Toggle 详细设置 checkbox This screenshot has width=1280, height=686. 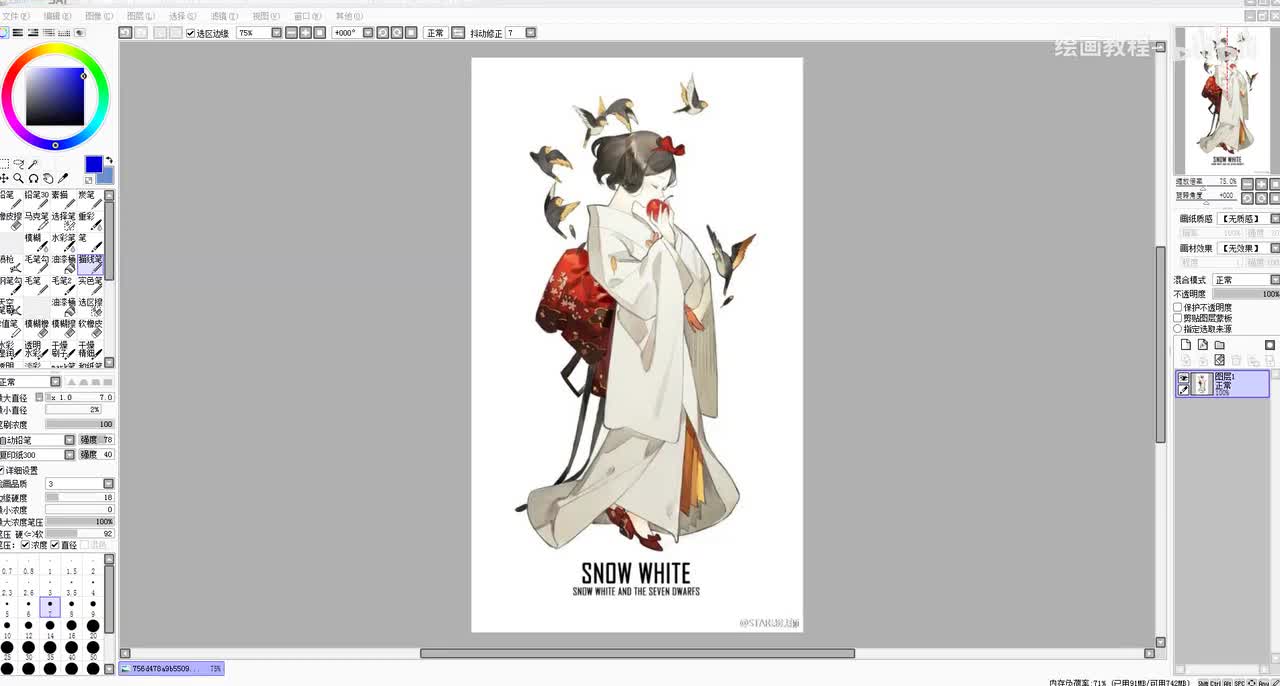[2, 470]
